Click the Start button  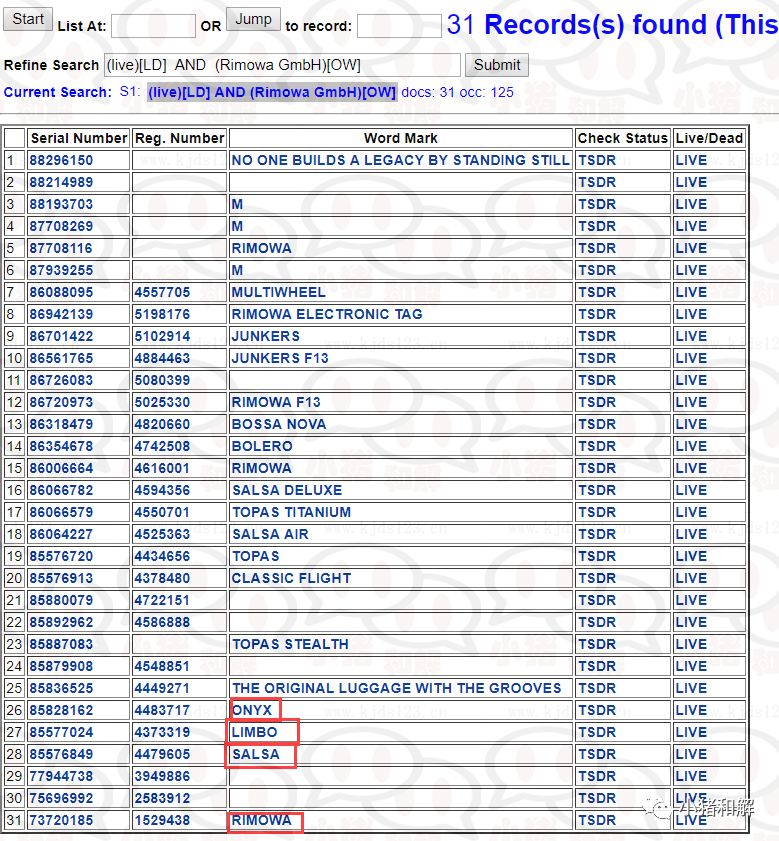pyautogui.click(x=28, y=19)
